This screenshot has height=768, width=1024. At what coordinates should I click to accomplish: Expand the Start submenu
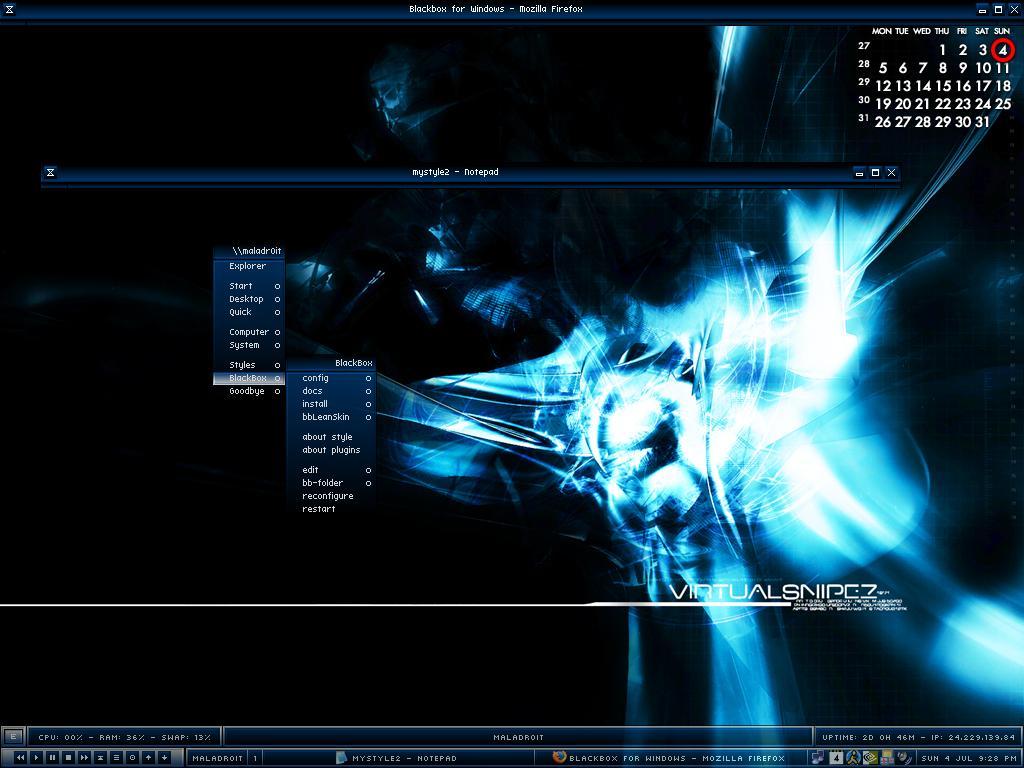tap(249, 286)
